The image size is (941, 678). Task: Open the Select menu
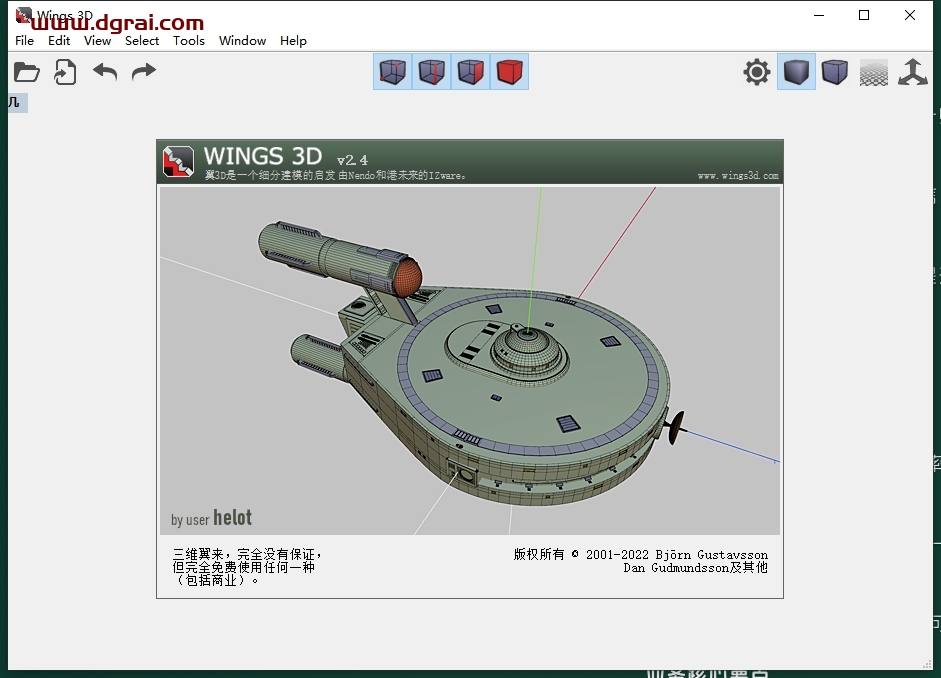[142, 41]
